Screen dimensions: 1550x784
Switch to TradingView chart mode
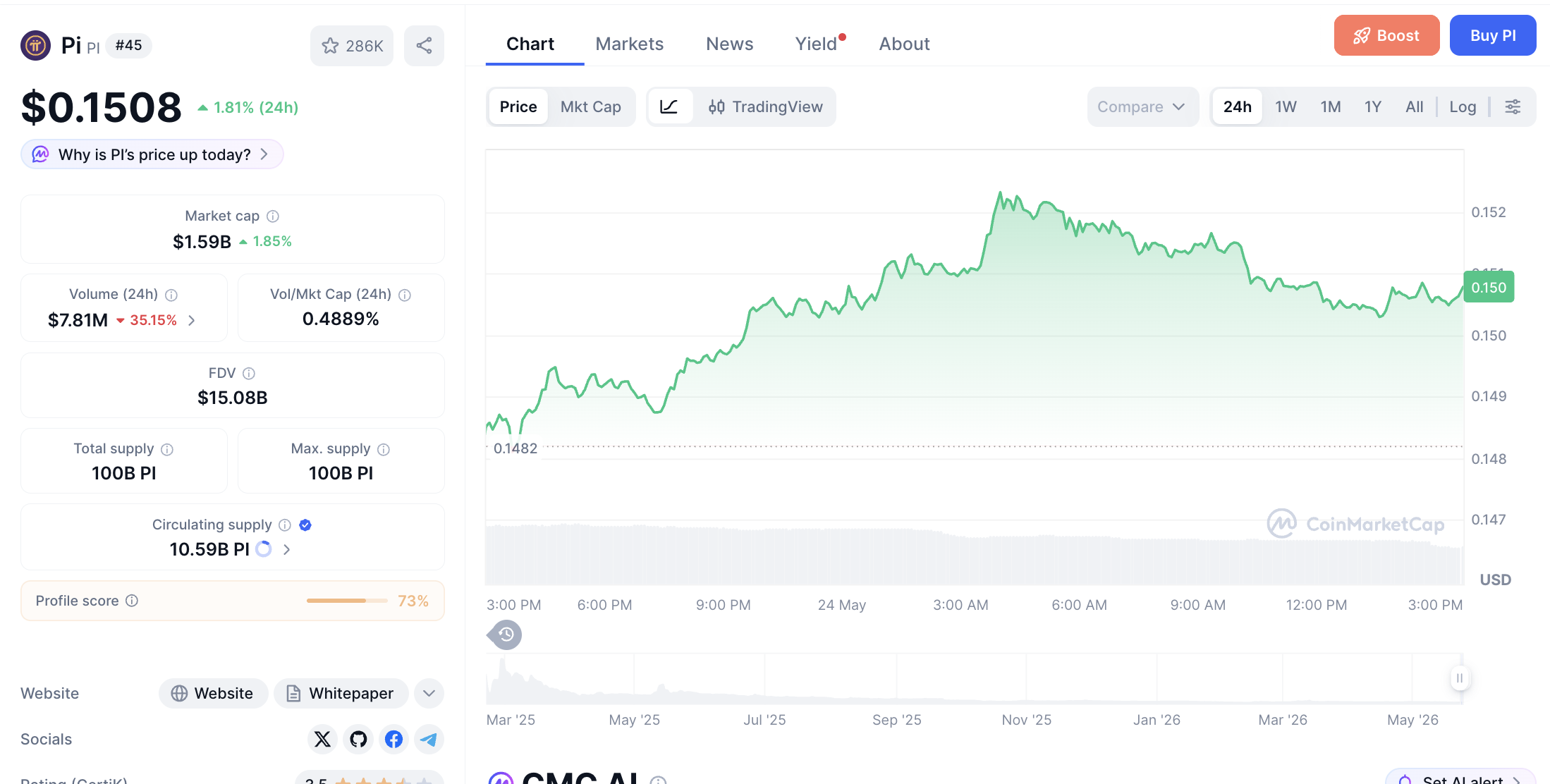pos(766,107)
